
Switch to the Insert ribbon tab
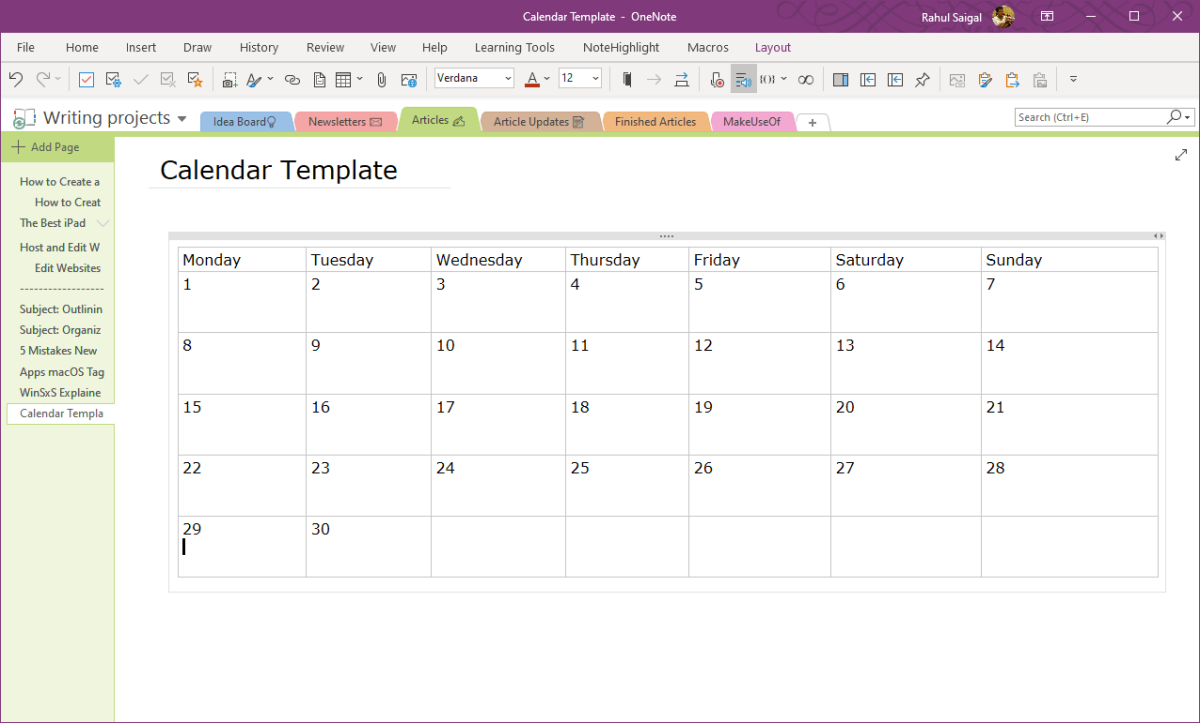coord(141,47)
